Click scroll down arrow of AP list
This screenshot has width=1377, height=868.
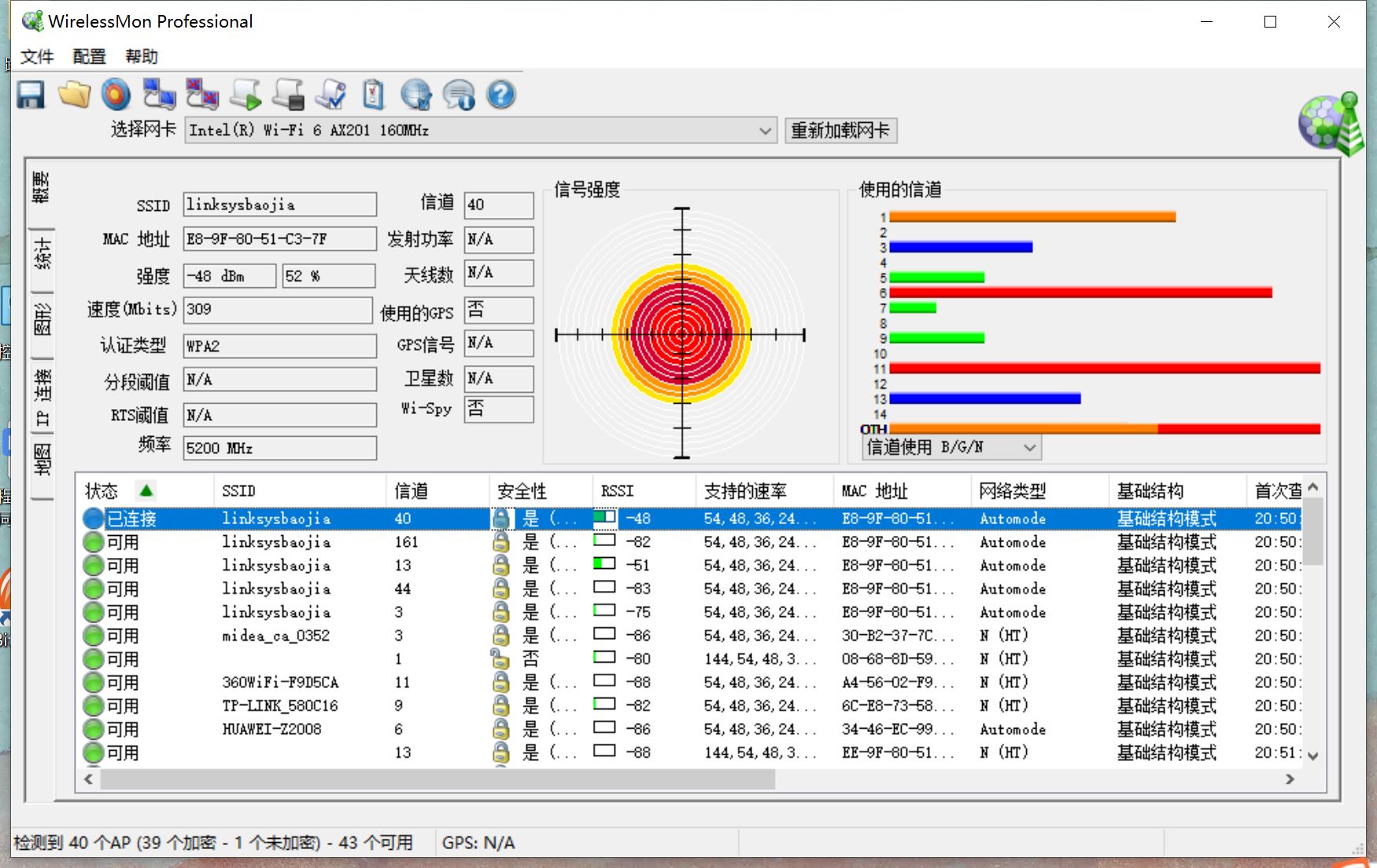point(1312,755)
